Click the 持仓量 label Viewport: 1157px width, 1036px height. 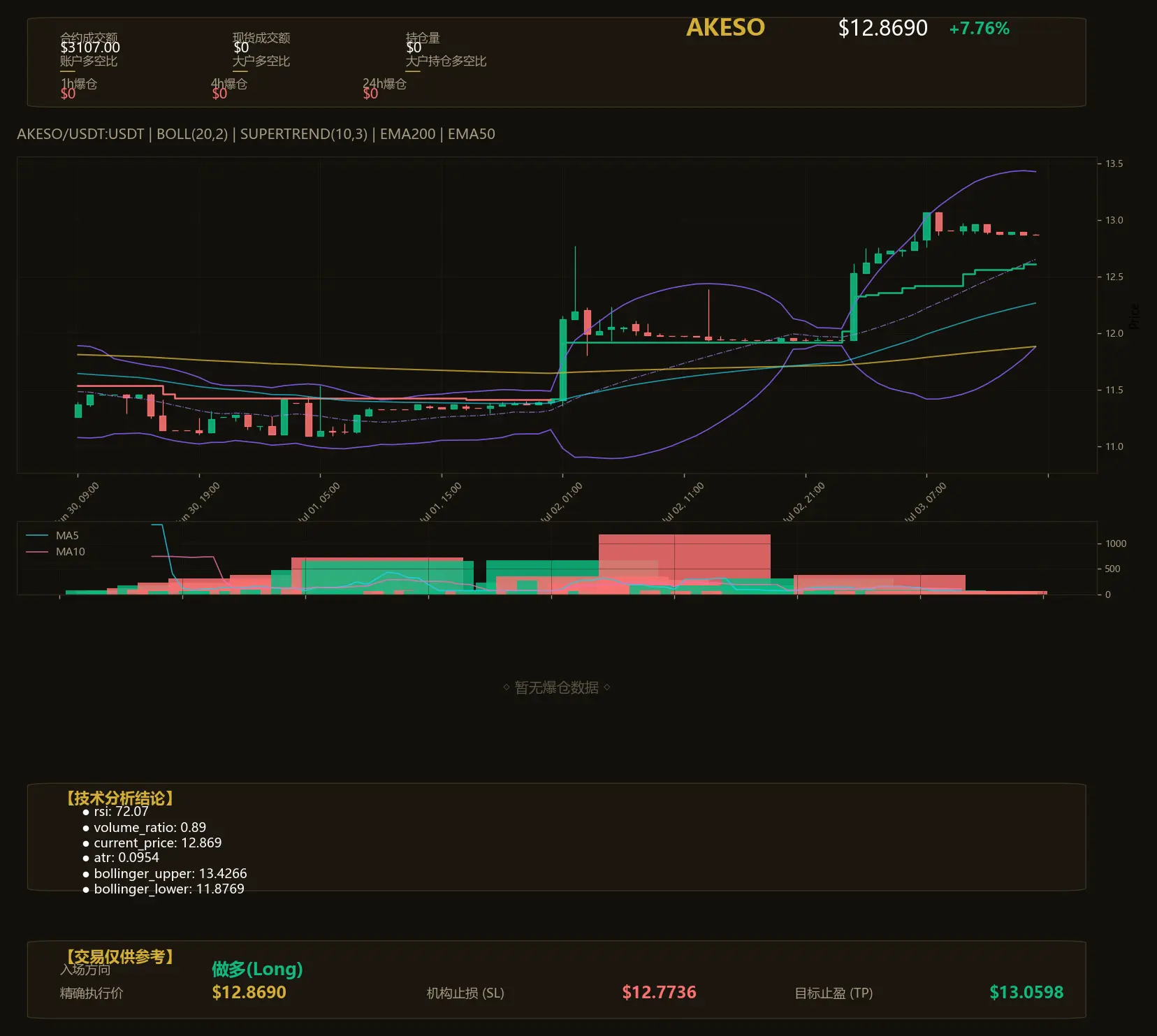click(x=423, y=38)
